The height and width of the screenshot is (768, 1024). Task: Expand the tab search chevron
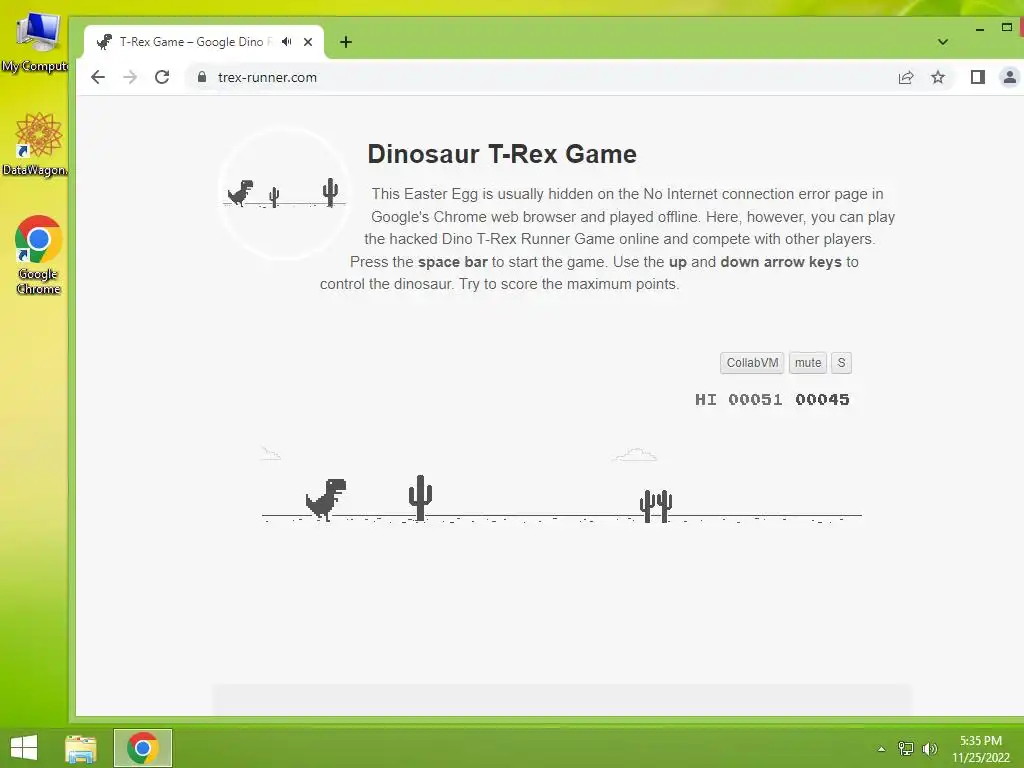[942, 42]
